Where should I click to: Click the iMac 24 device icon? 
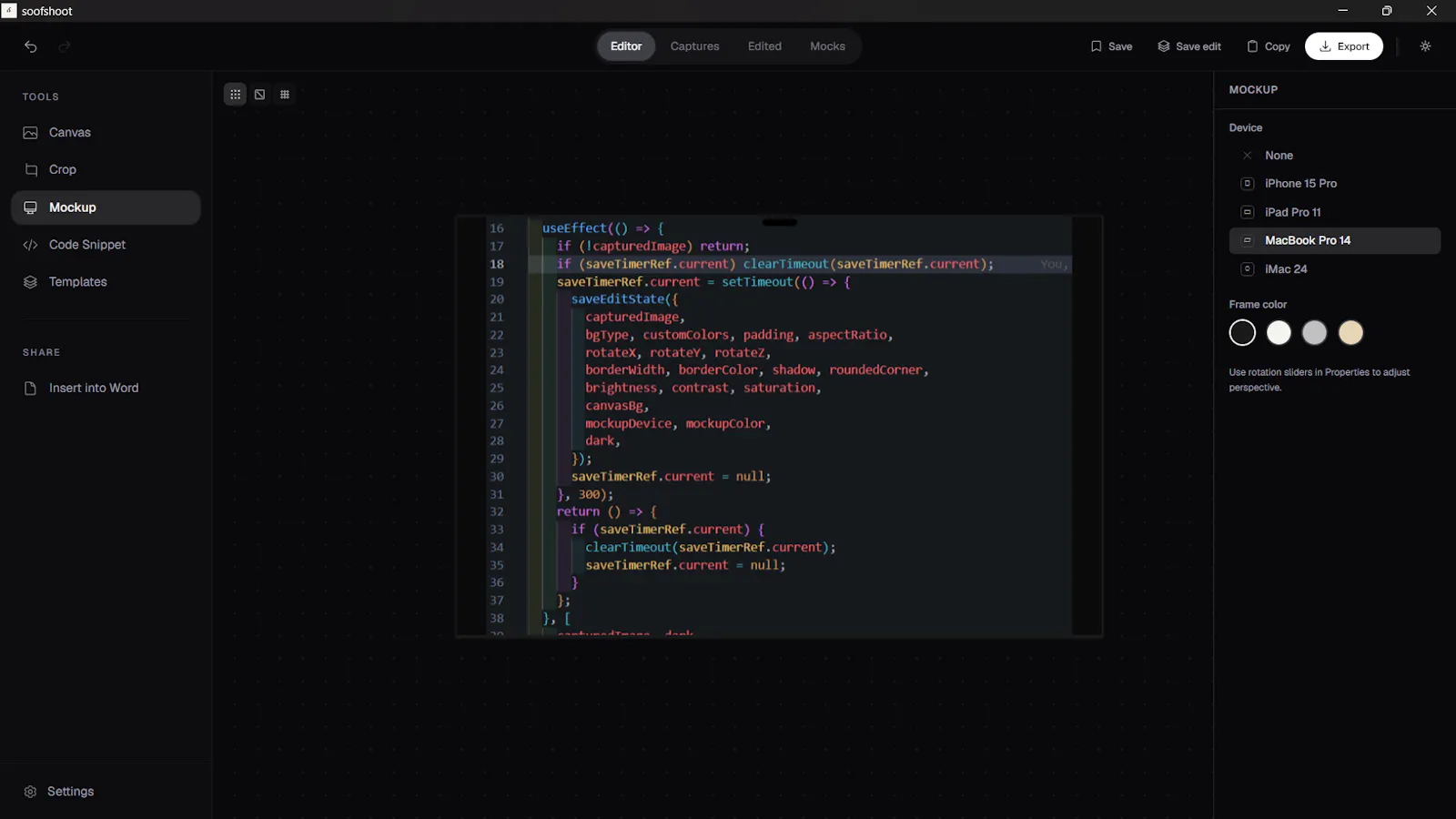pyautogui.click(x=1248, y=269)
